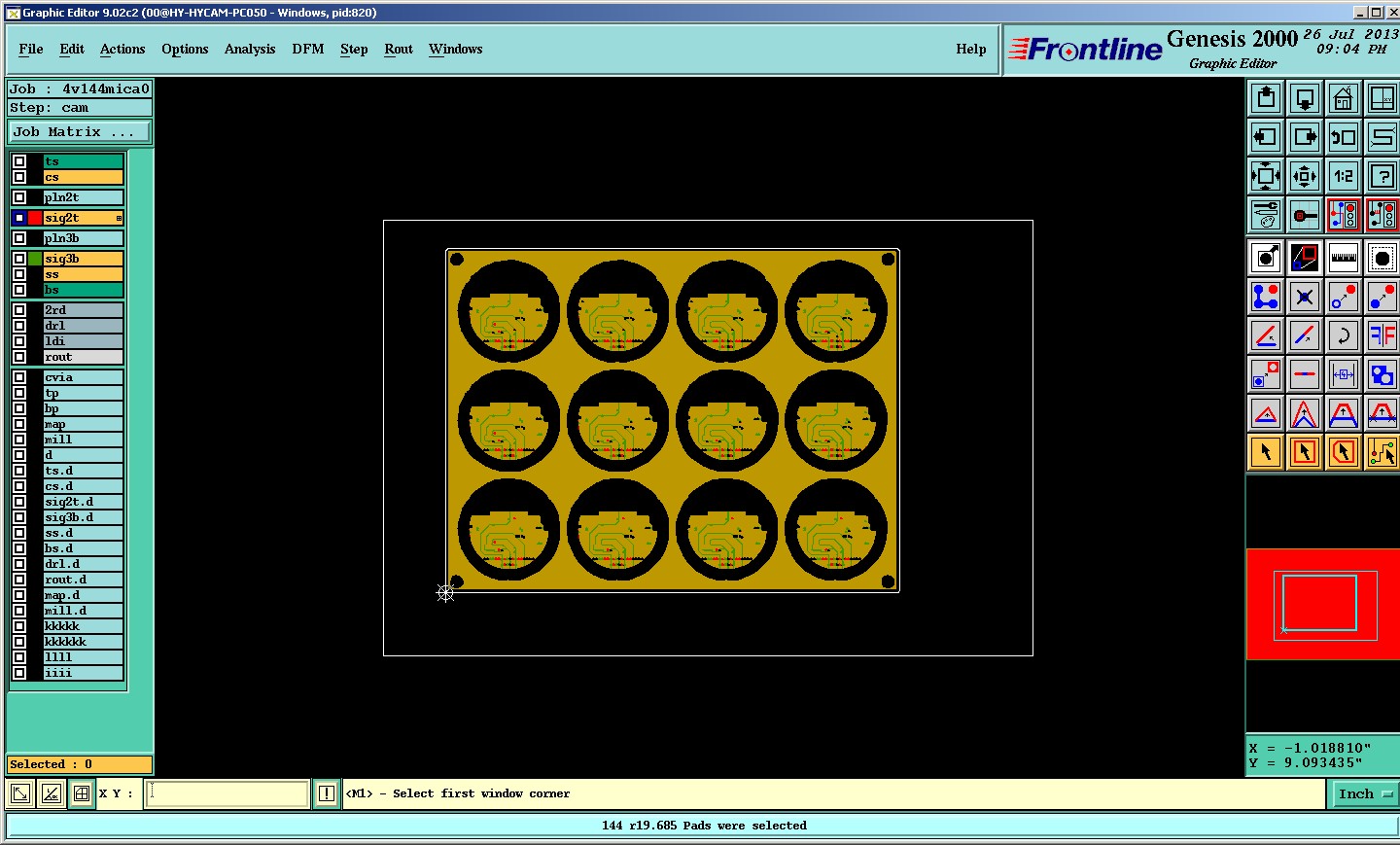Open the Rout menu
The height and width of the screenshot is (845, 1400).
399,49
